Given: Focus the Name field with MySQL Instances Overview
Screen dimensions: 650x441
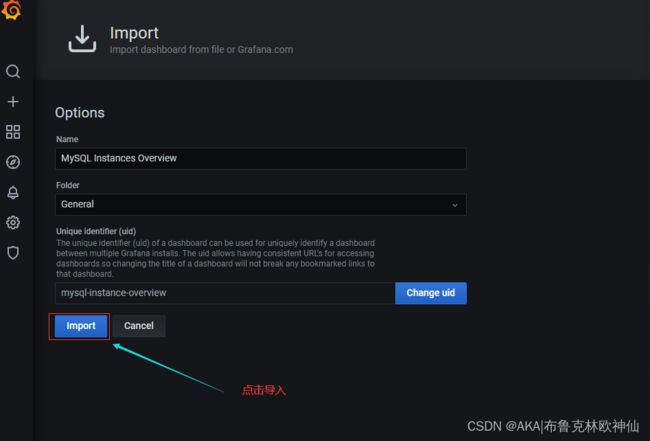Looking at the screenshot, I should [x=261, y=158].
